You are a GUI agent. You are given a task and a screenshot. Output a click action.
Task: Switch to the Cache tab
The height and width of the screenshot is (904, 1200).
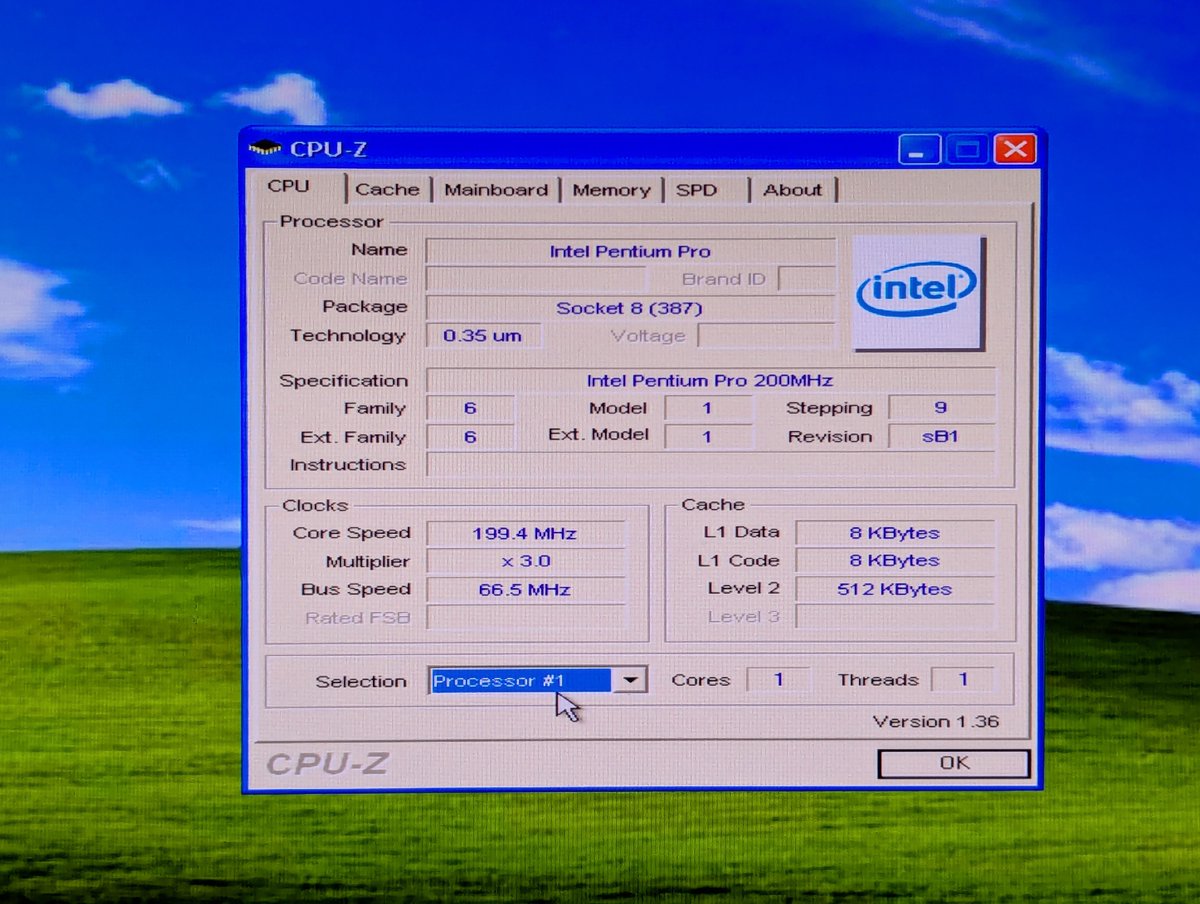388,189
